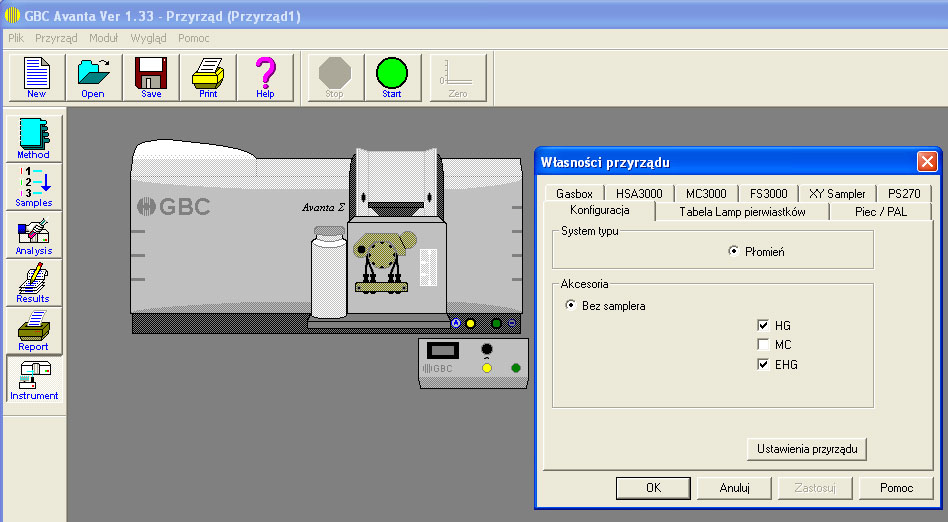Click the New document toolbar icon

click(36, 77)
